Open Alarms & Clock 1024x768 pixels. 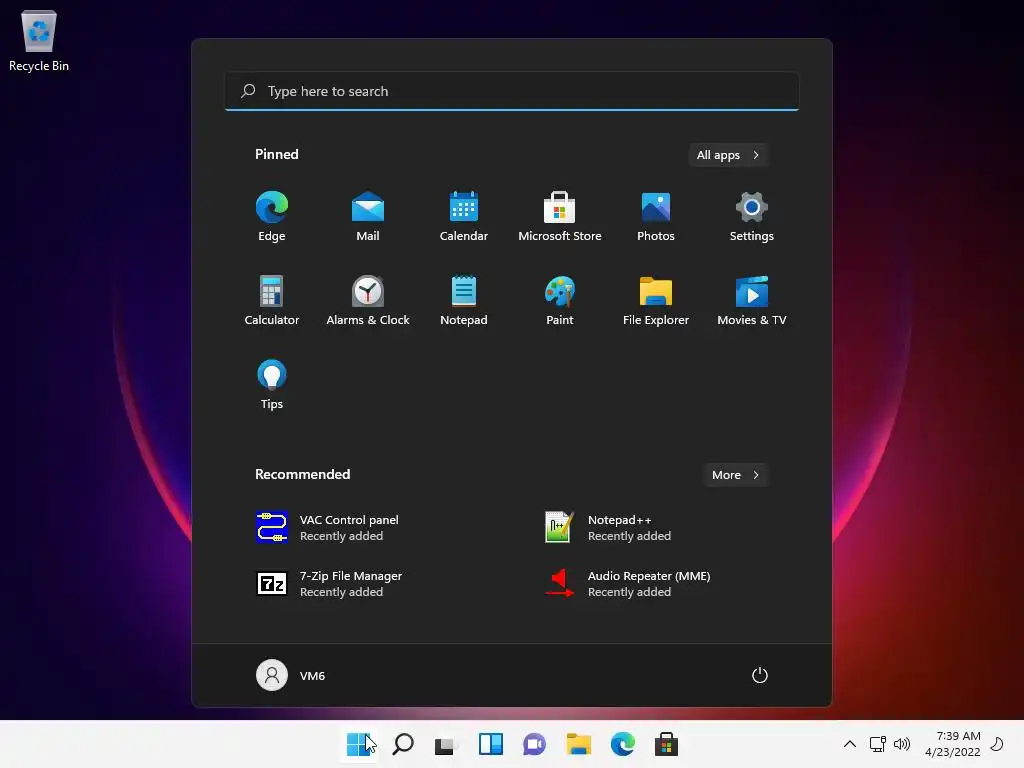click(x=368, y=300)
